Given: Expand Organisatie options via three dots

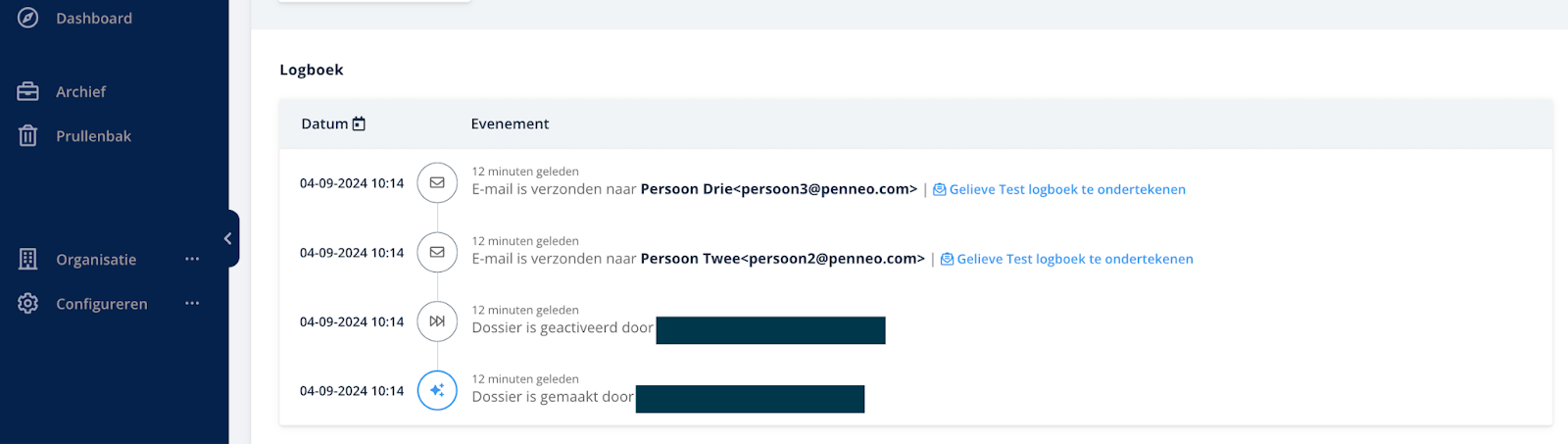Looking at the screenshot, I should pos(192,259).
